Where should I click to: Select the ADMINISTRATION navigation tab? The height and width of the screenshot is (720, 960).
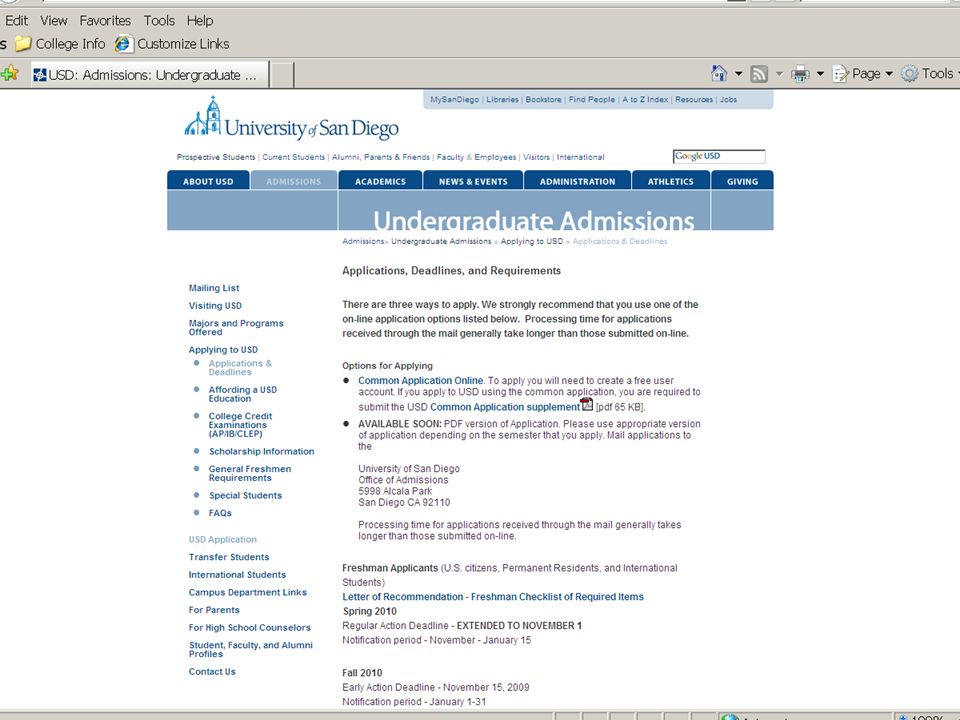(x=577, y=181)
